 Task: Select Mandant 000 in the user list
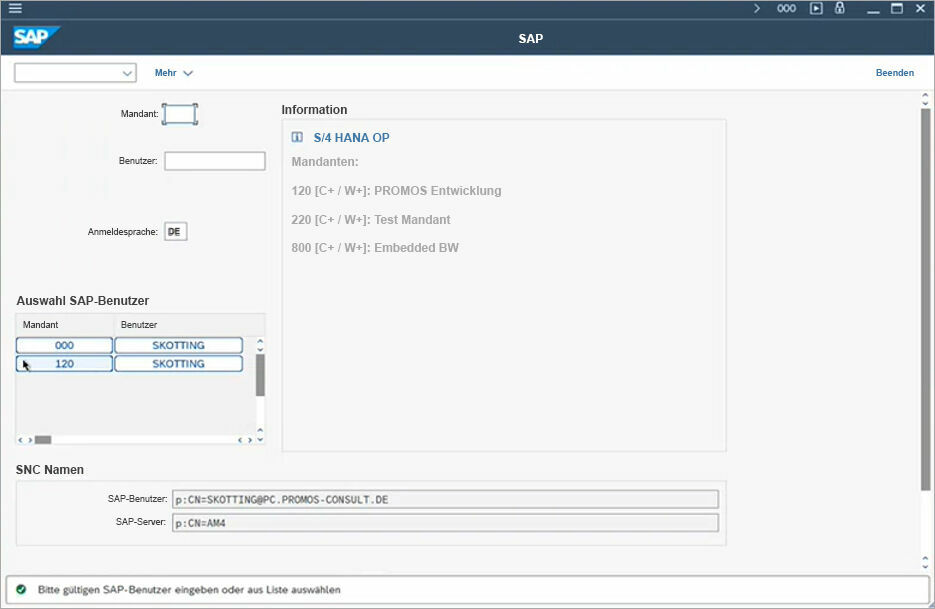[x=64, y=345]
